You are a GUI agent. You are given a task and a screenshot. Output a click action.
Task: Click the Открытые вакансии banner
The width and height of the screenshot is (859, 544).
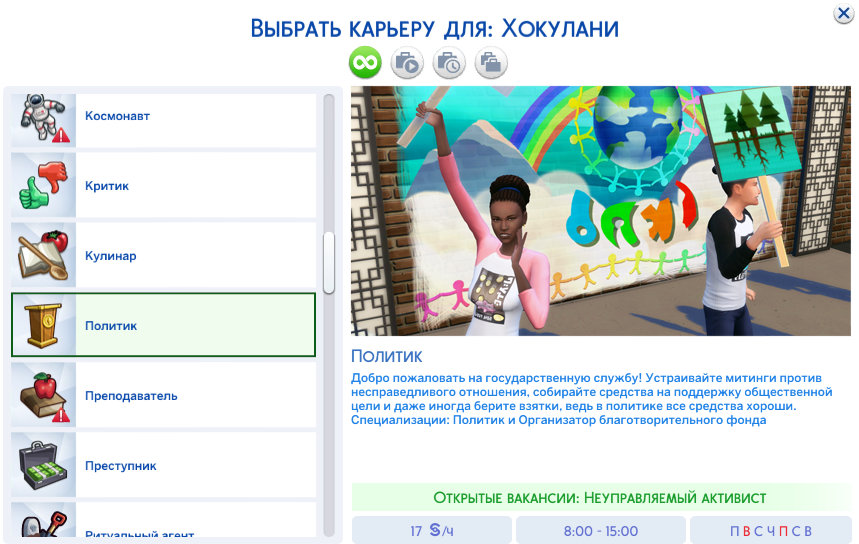[600, 498]
